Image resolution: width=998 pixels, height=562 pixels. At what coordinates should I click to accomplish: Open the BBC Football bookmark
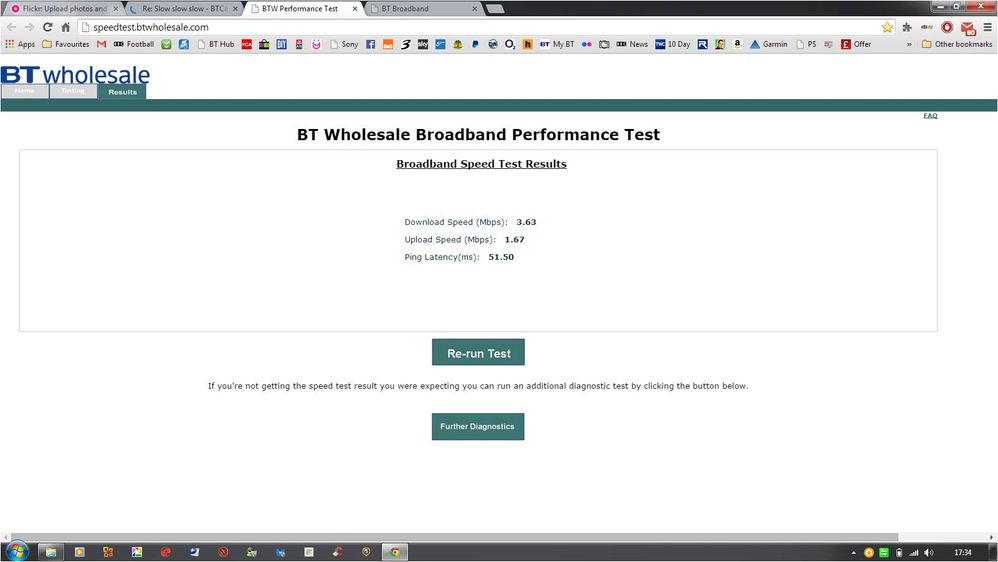(x=134, y=44)
